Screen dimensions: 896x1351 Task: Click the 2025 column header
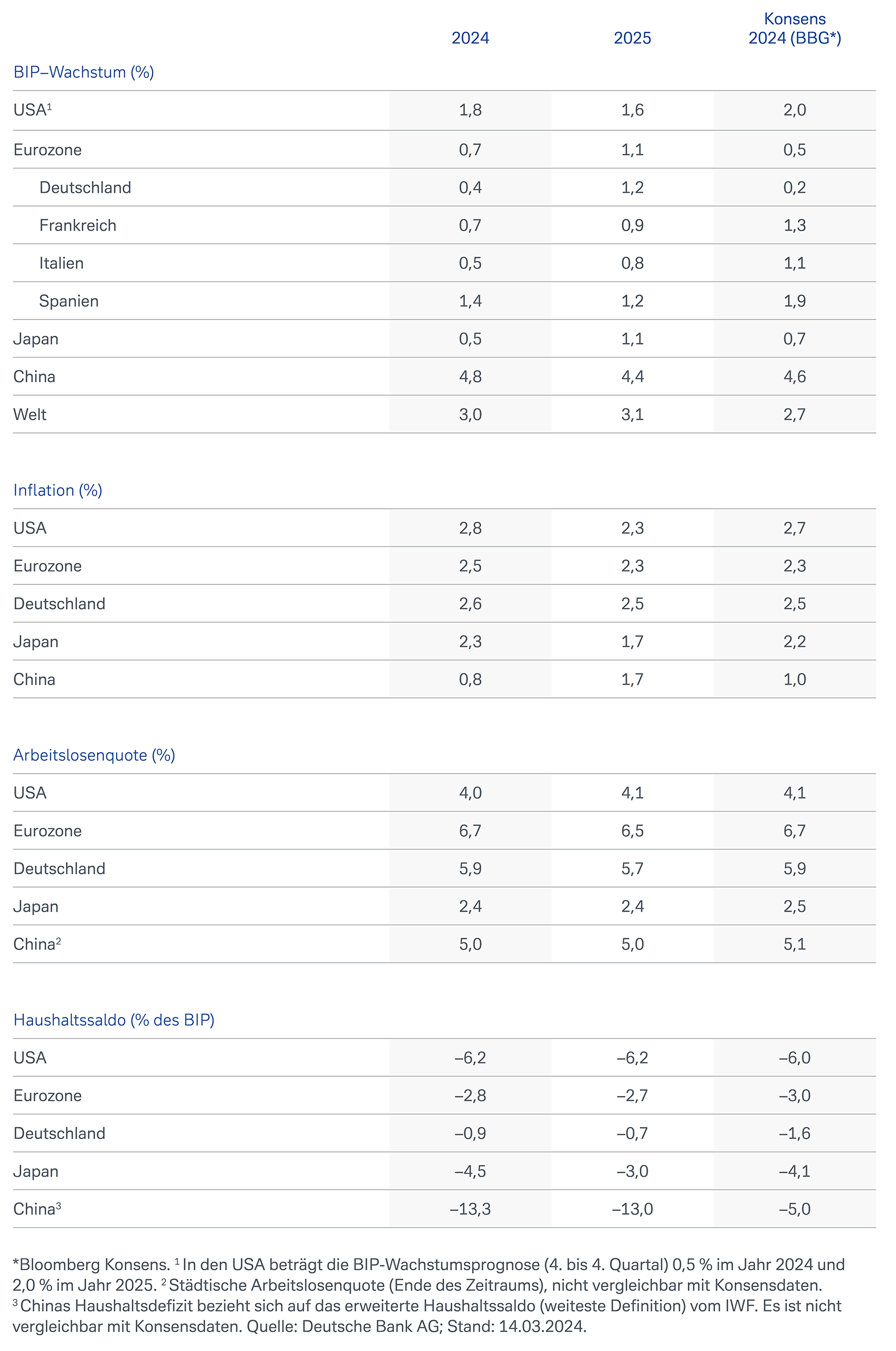coord(632,38)
